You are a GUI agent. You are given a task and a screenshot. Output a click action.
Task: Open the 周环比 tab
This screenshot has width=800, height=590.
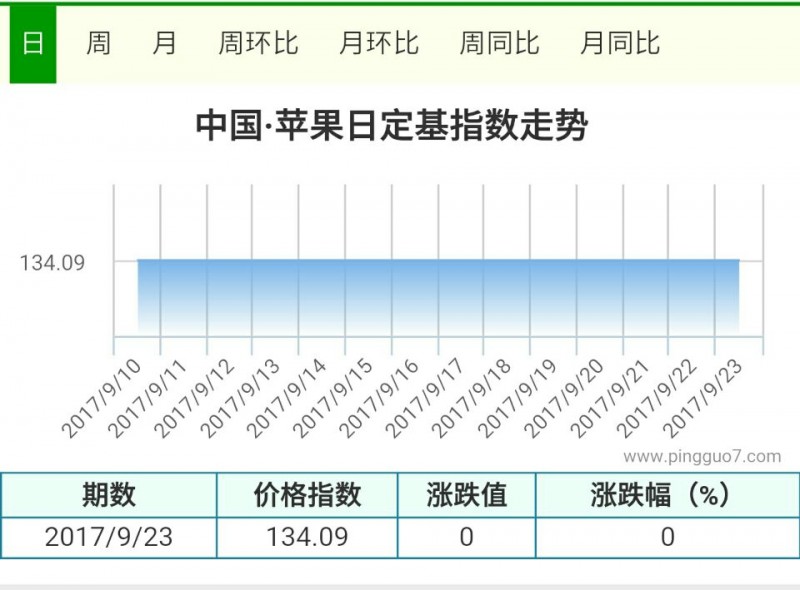[x=258, y=43]
